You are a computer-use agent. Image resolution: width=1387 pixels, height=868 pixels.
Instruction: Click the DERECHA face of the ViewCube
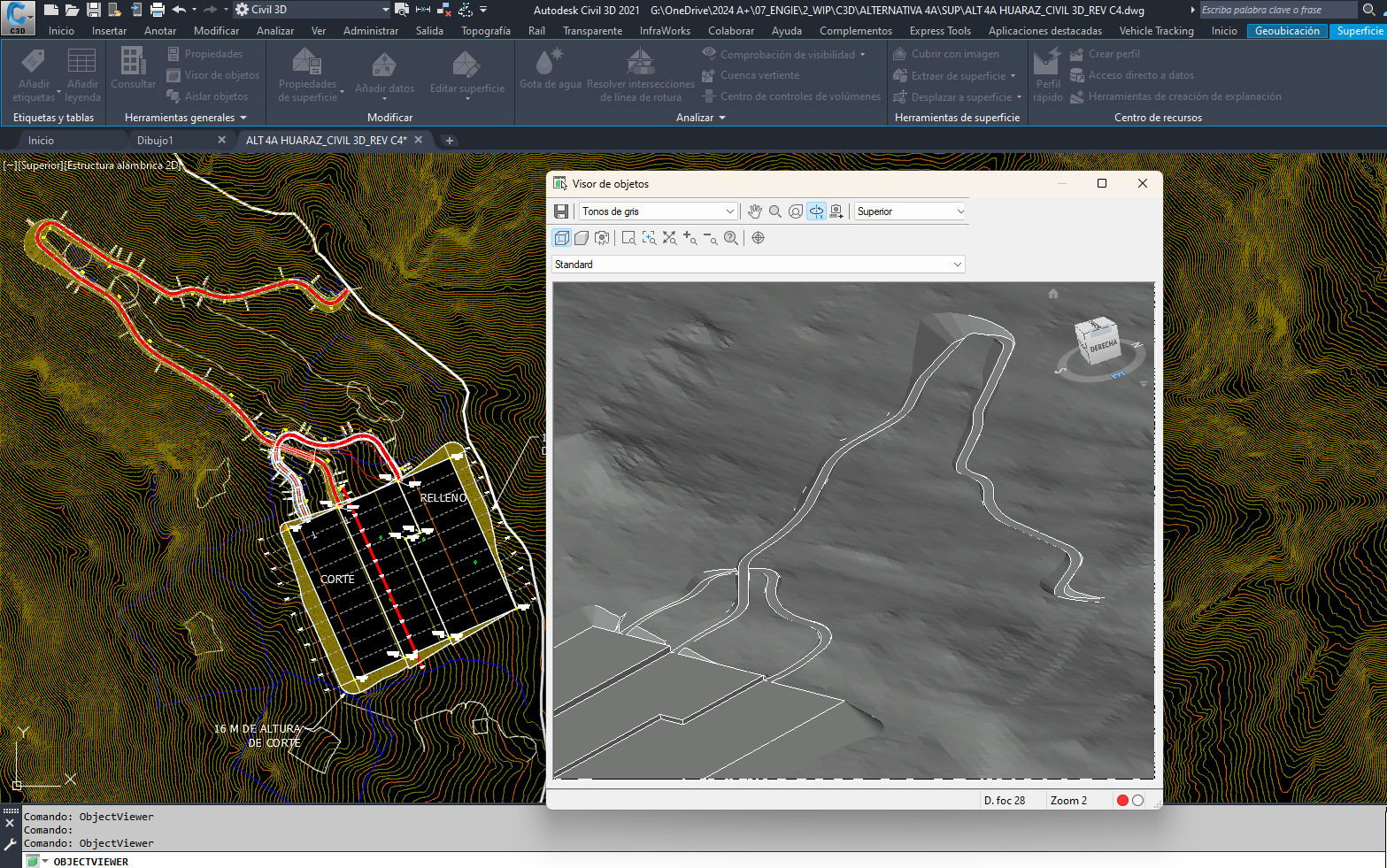point(1103,345)
